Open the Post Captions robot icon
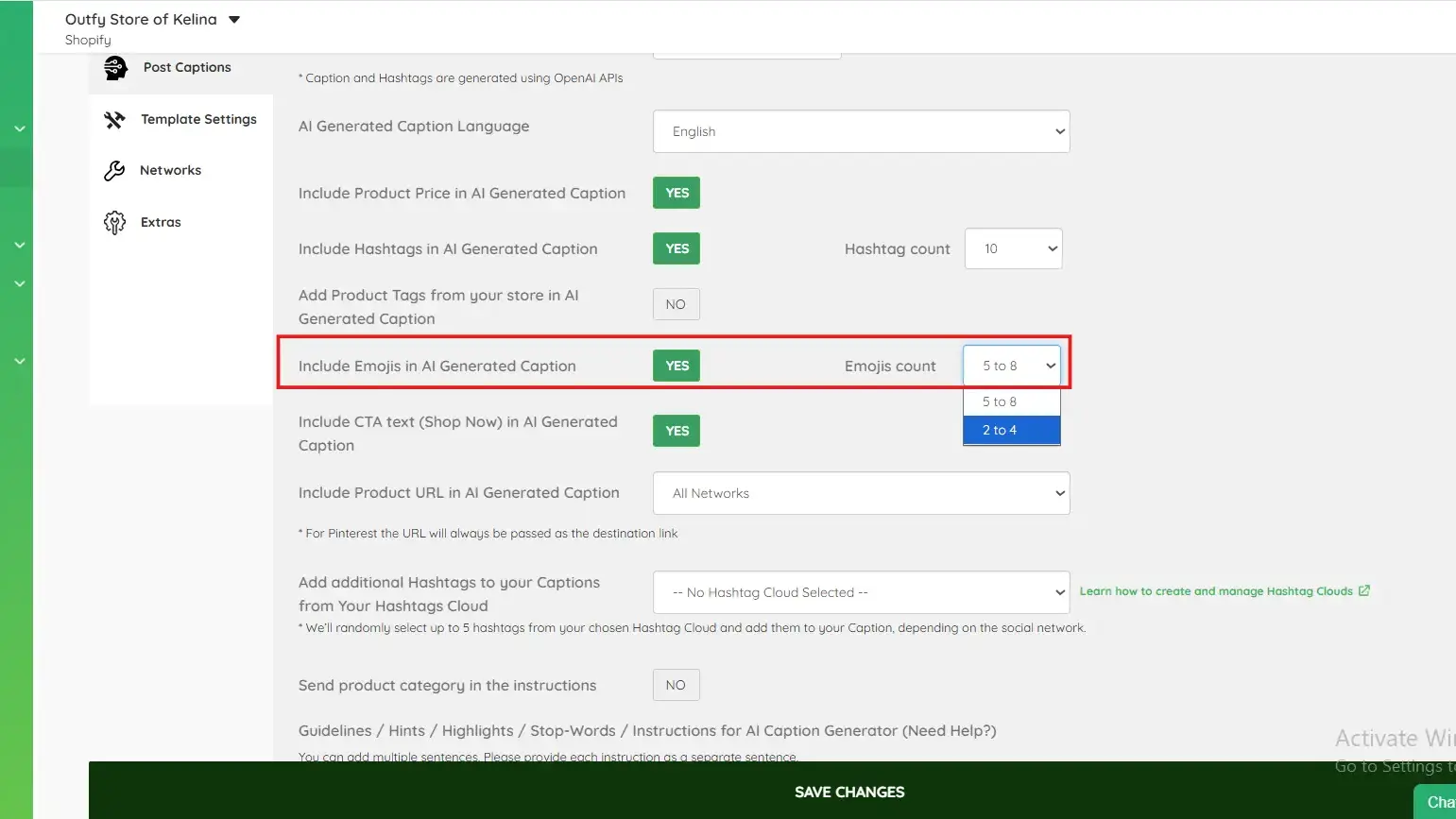 point(115,68)
